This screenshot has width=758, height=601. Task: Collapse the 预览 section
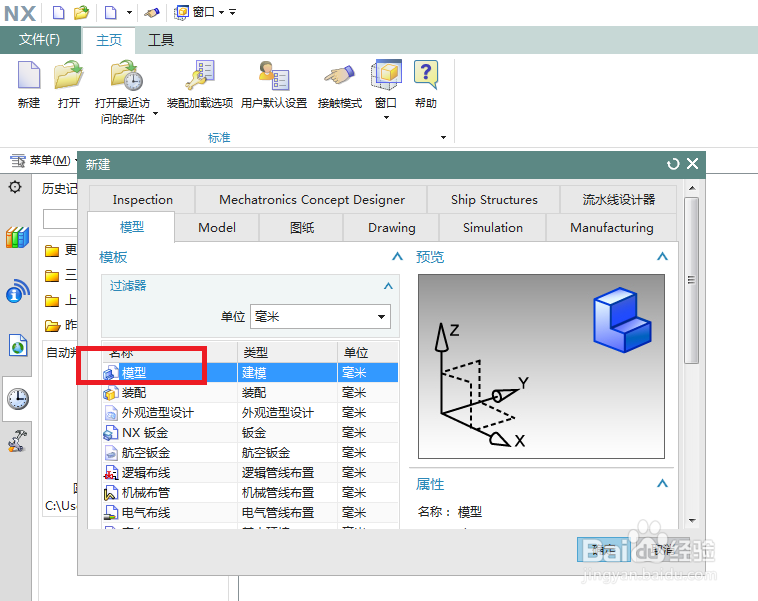[x=662, y=257]
